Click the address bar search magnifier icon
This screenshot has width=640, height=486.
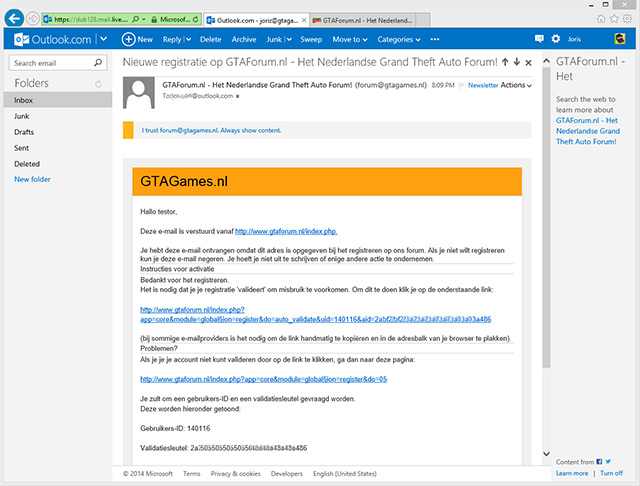pyautogui.click(x=136, y=19)
